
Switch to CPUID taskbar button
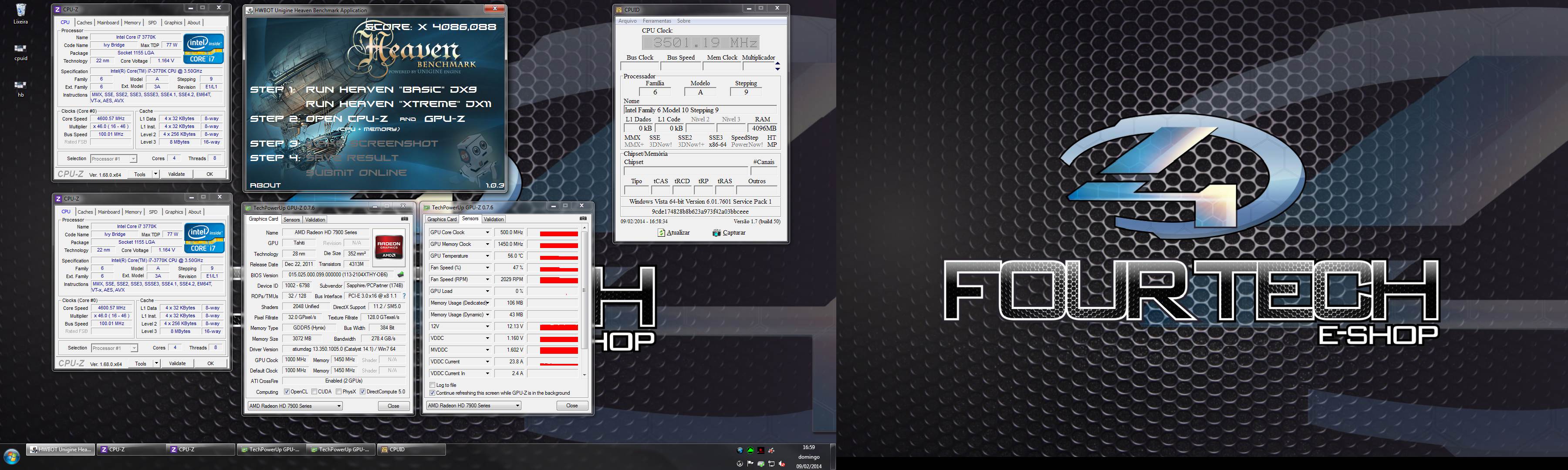point(411,450)
